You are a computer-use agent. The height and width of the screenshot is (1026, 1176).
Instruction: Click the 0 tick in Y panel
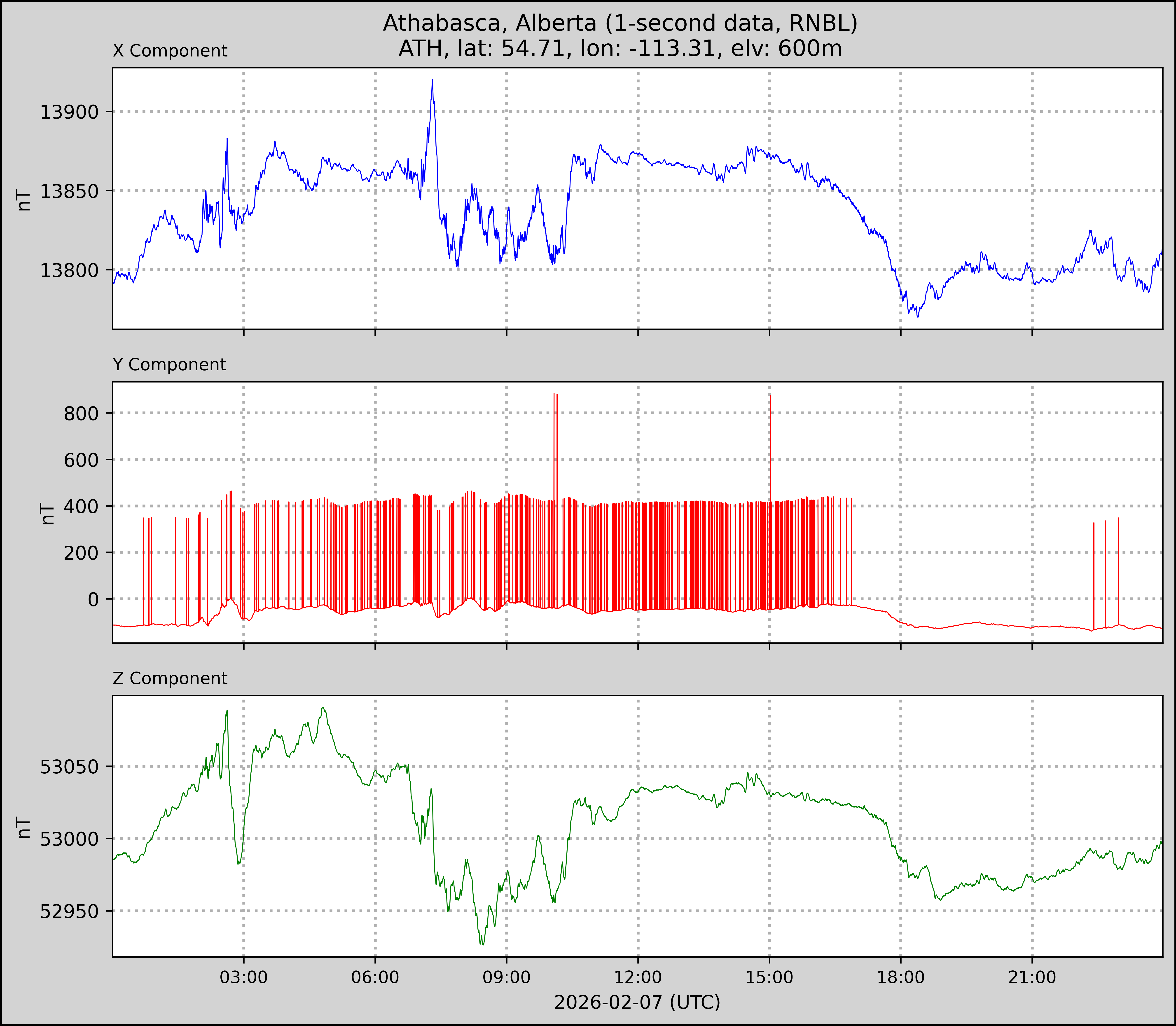93,599
